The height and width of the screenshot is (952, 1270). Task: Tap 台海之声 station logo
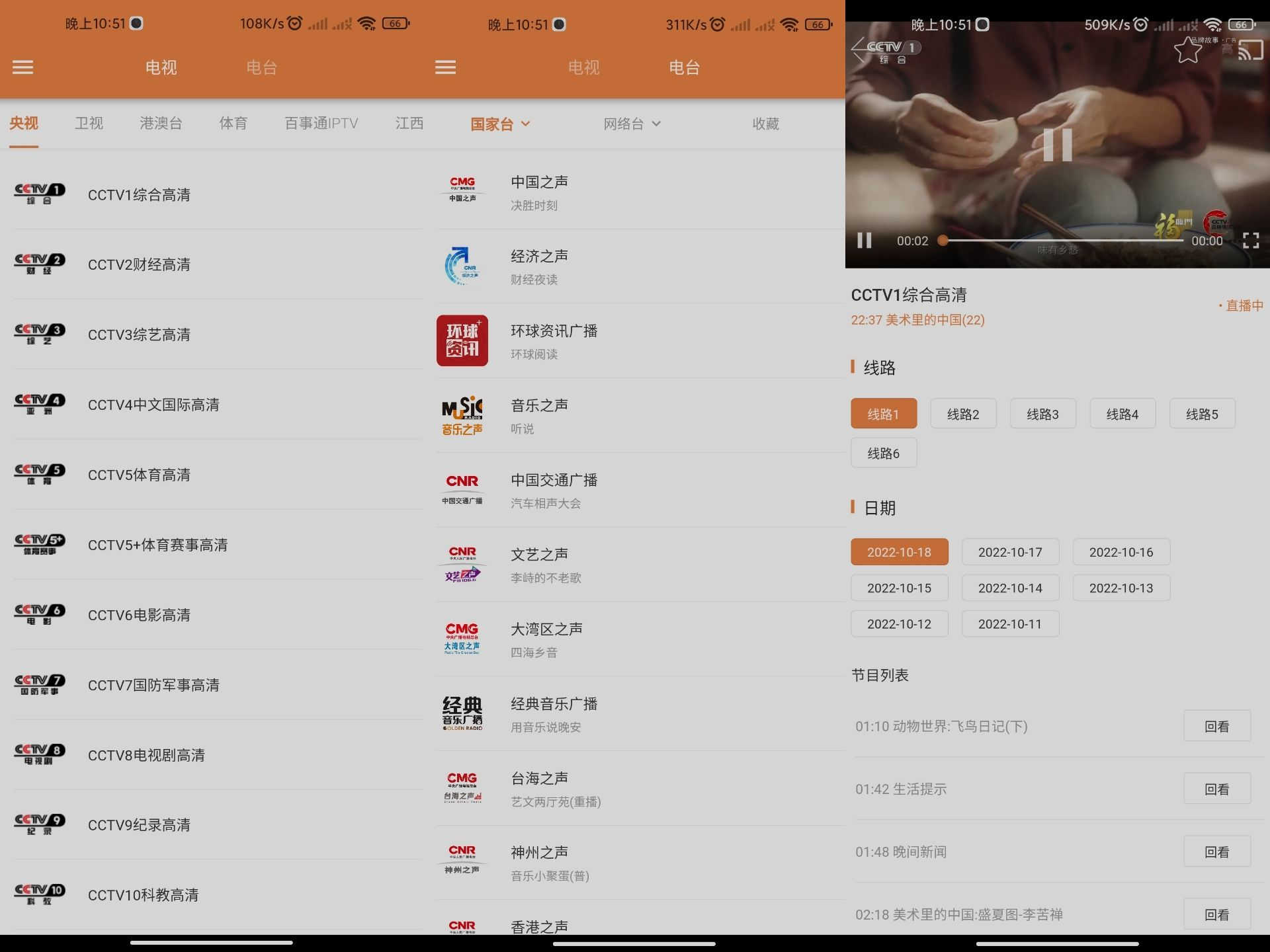pos(462,787)
